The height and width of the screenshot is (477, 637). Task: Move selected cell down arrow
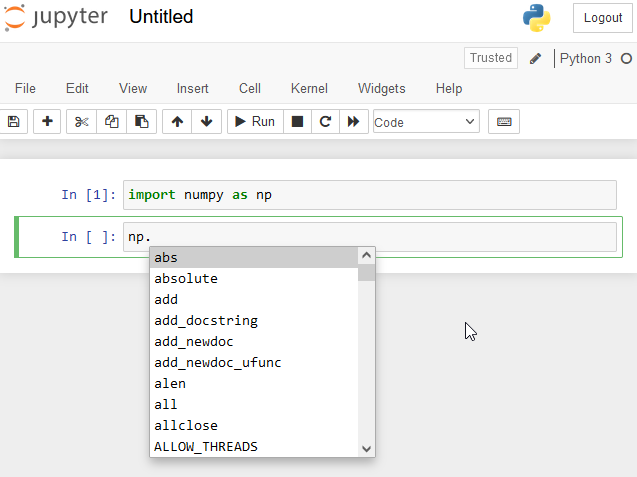coord(206,122)
